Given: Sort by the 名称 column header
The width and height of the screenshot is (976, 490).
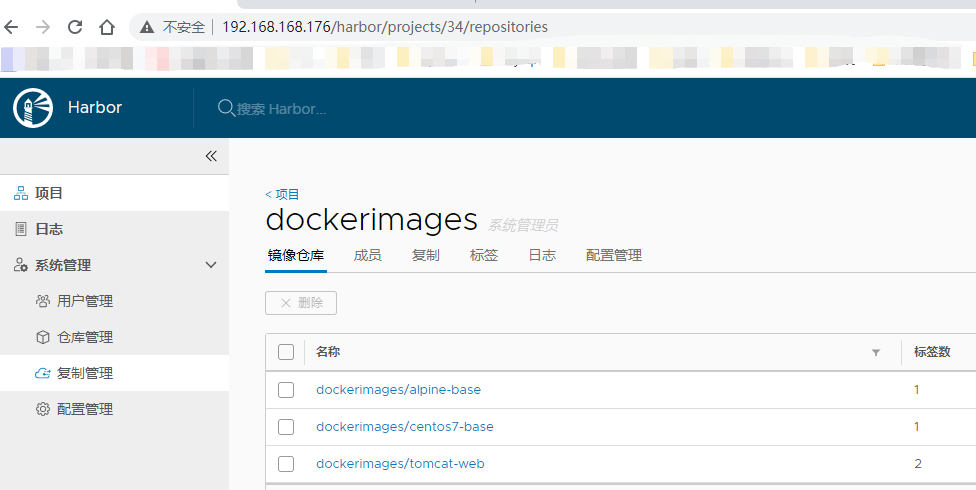Looking at the screenshot, I should coord(328,352).
